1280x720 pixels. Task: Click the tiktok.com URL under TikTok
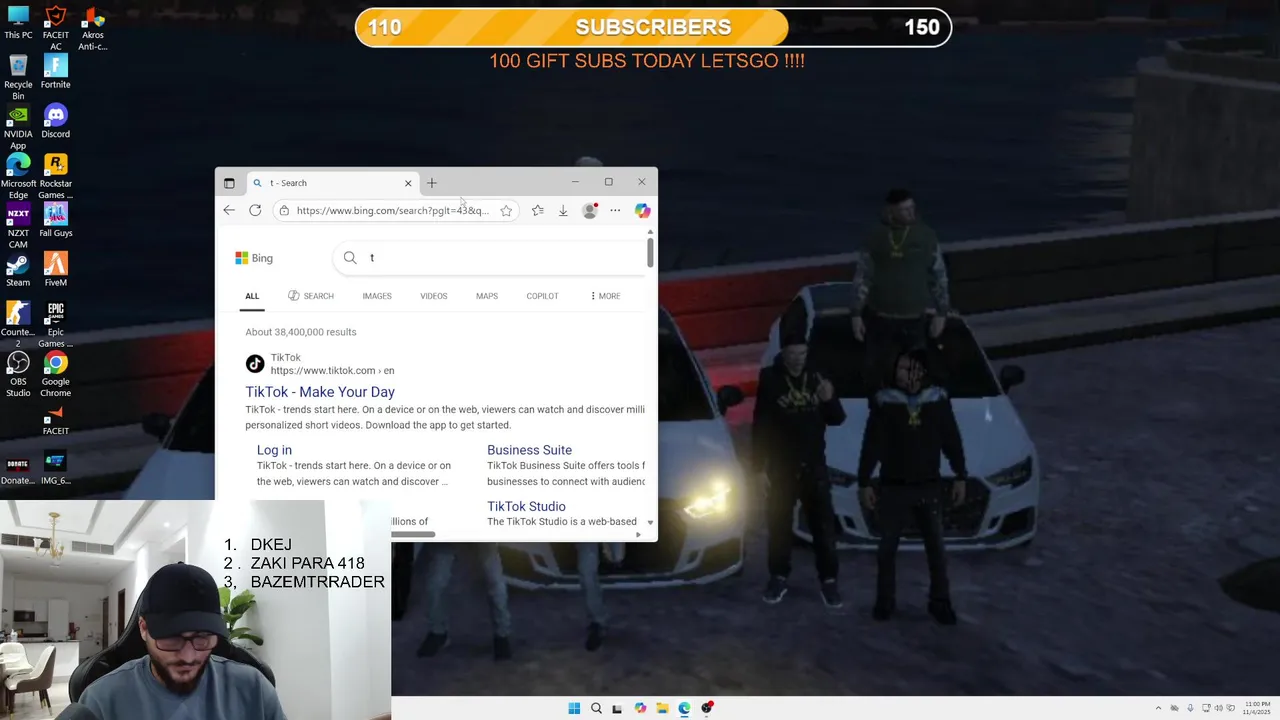click(x=332, y=371)
